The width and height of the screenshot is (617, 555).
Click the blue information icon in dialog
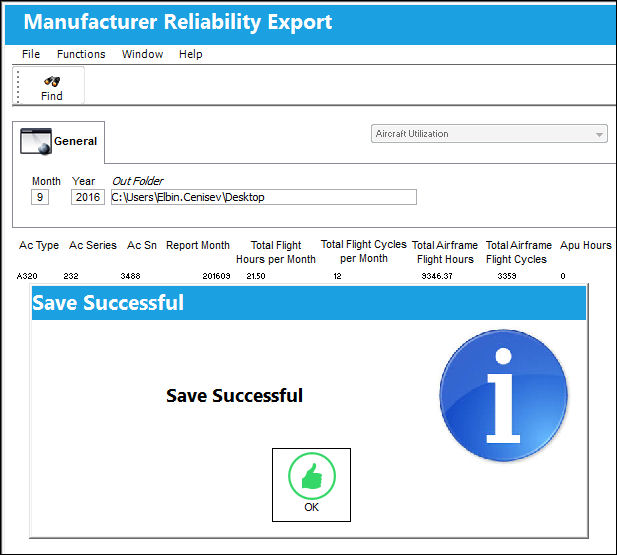pyautogui.click(x=503, y=396)
